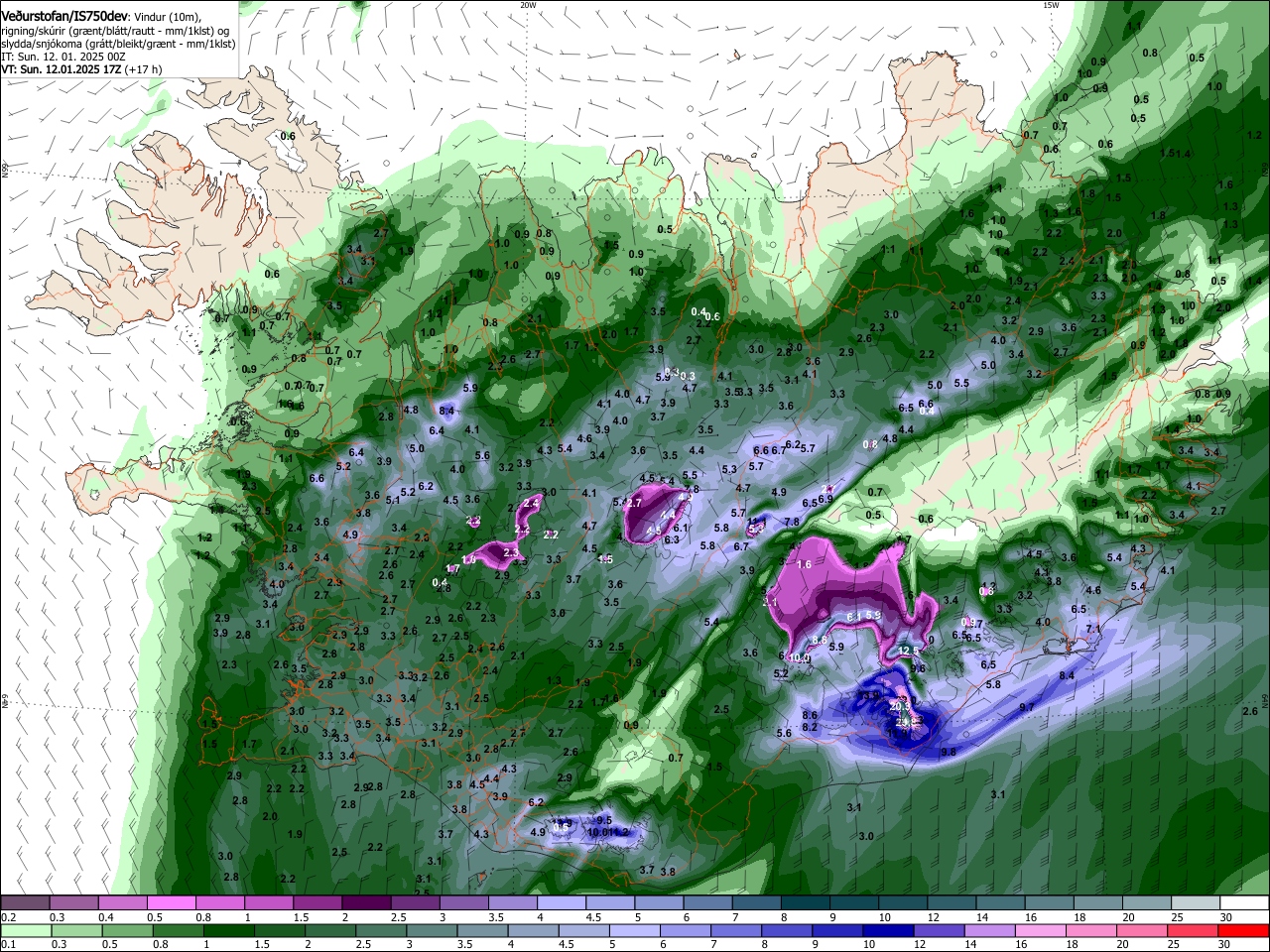
Task: Click the '9.7' precipitation value on the map
Action: click(1027, 707)
